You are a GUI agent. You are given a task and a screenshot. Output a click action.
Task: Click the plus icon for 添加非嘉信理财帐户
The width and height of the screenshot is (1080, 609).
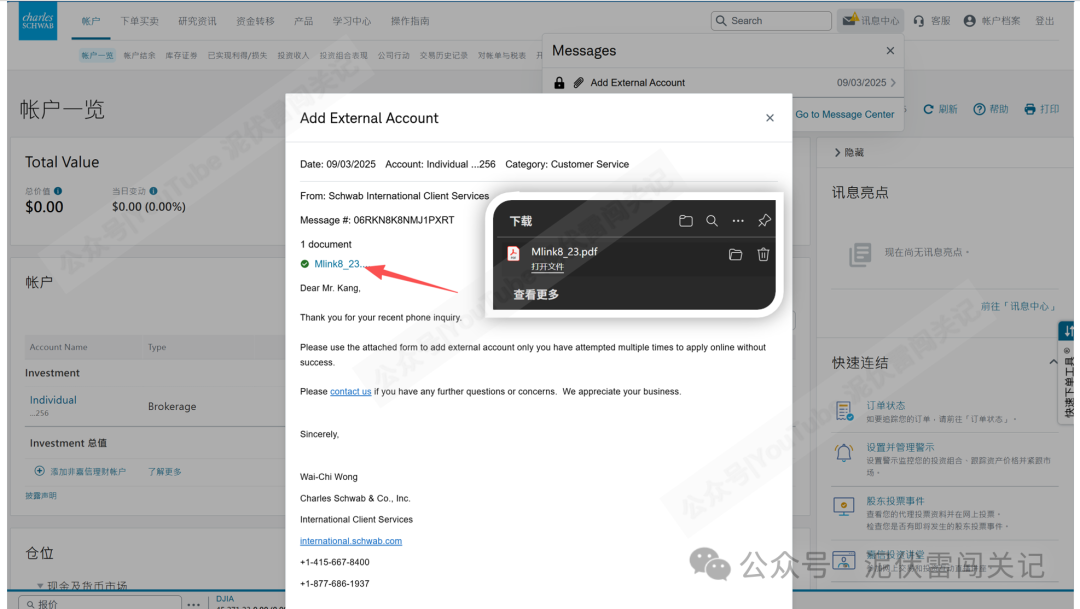point(39,471)
